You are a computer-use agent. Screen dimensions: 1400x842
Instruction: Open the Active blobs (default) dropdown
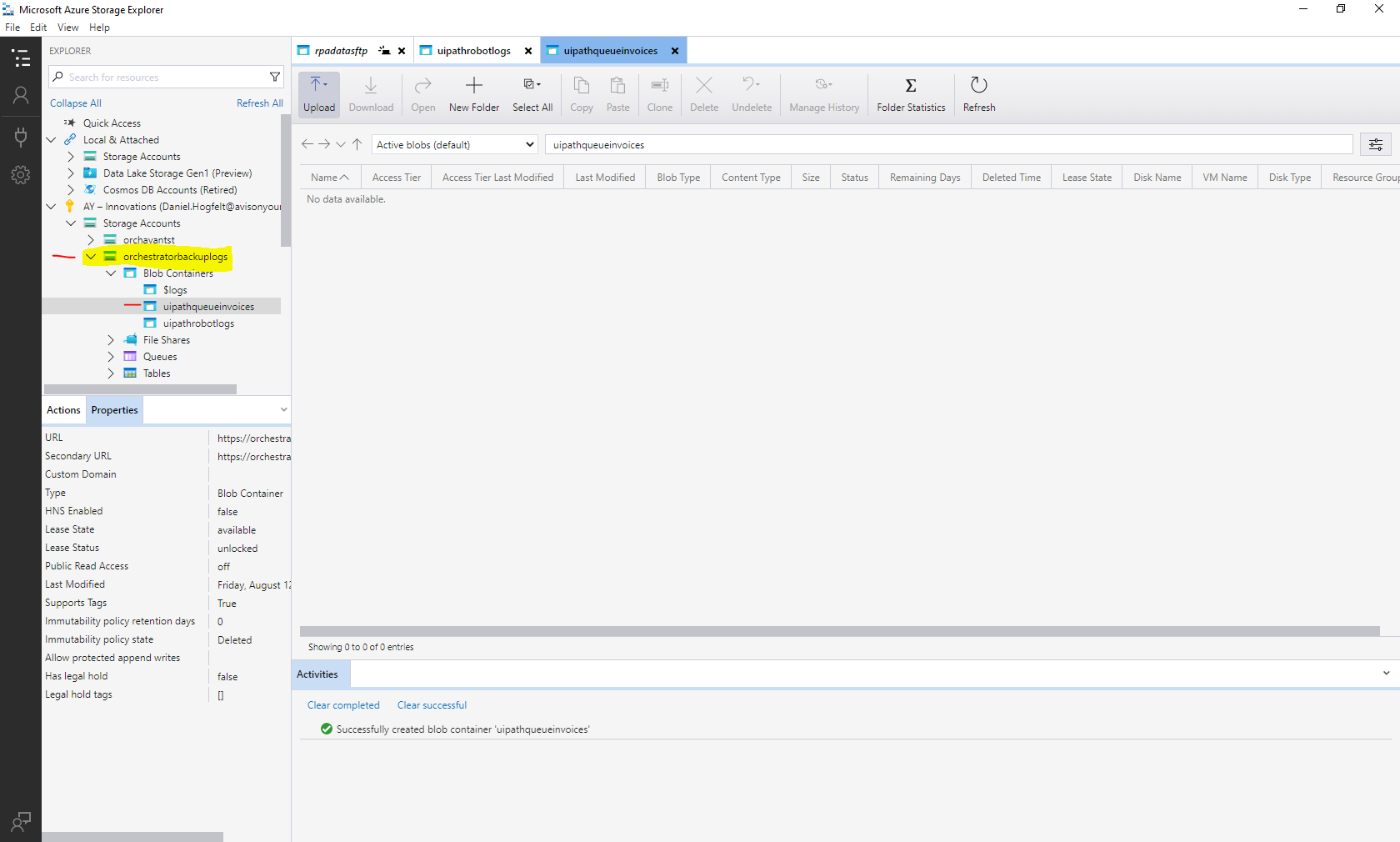[455, 144]
